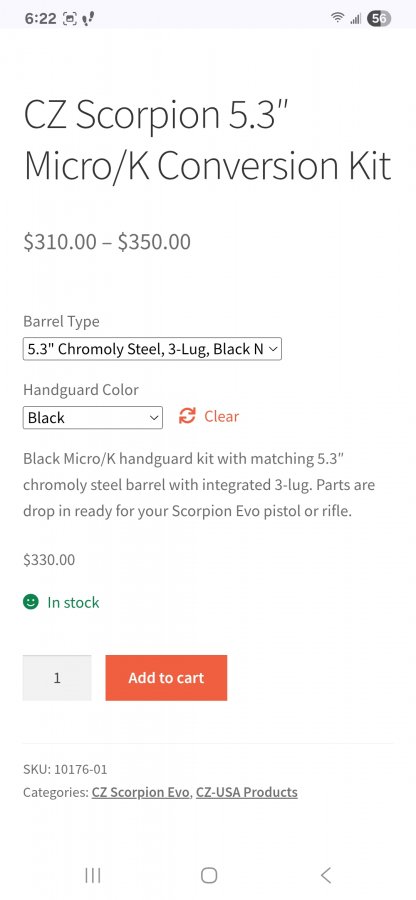
Task: Clear the selected product options
Action: click(x=221, y=416)
